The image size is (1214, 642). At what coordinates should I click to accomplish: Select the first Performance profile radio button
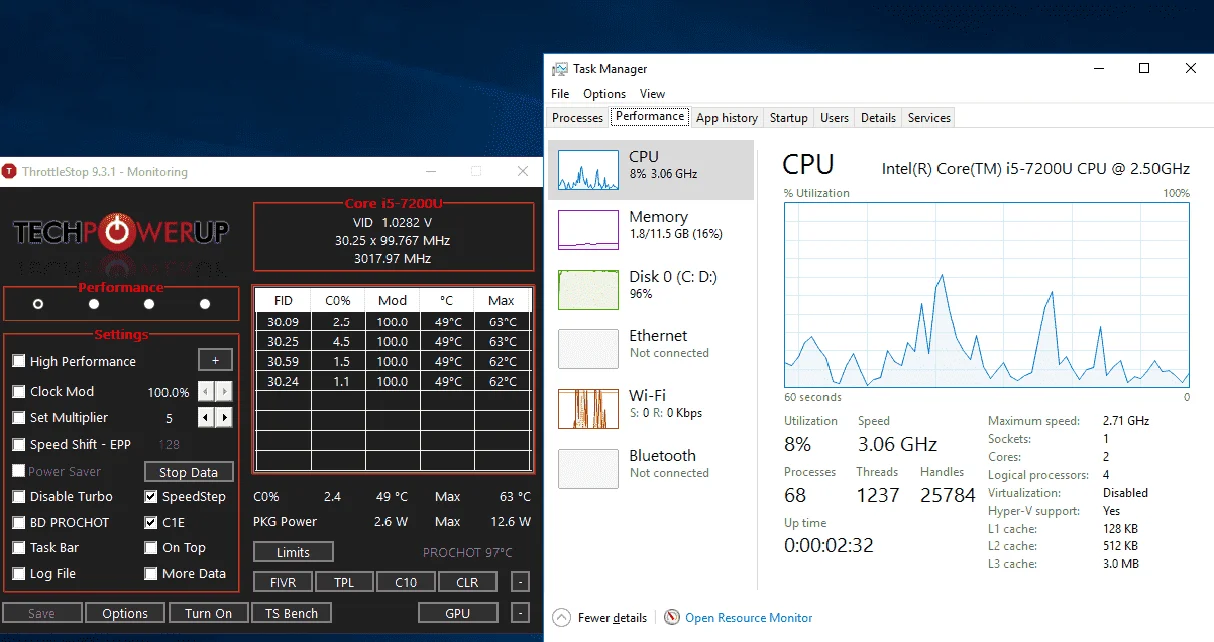click(38, 304)
